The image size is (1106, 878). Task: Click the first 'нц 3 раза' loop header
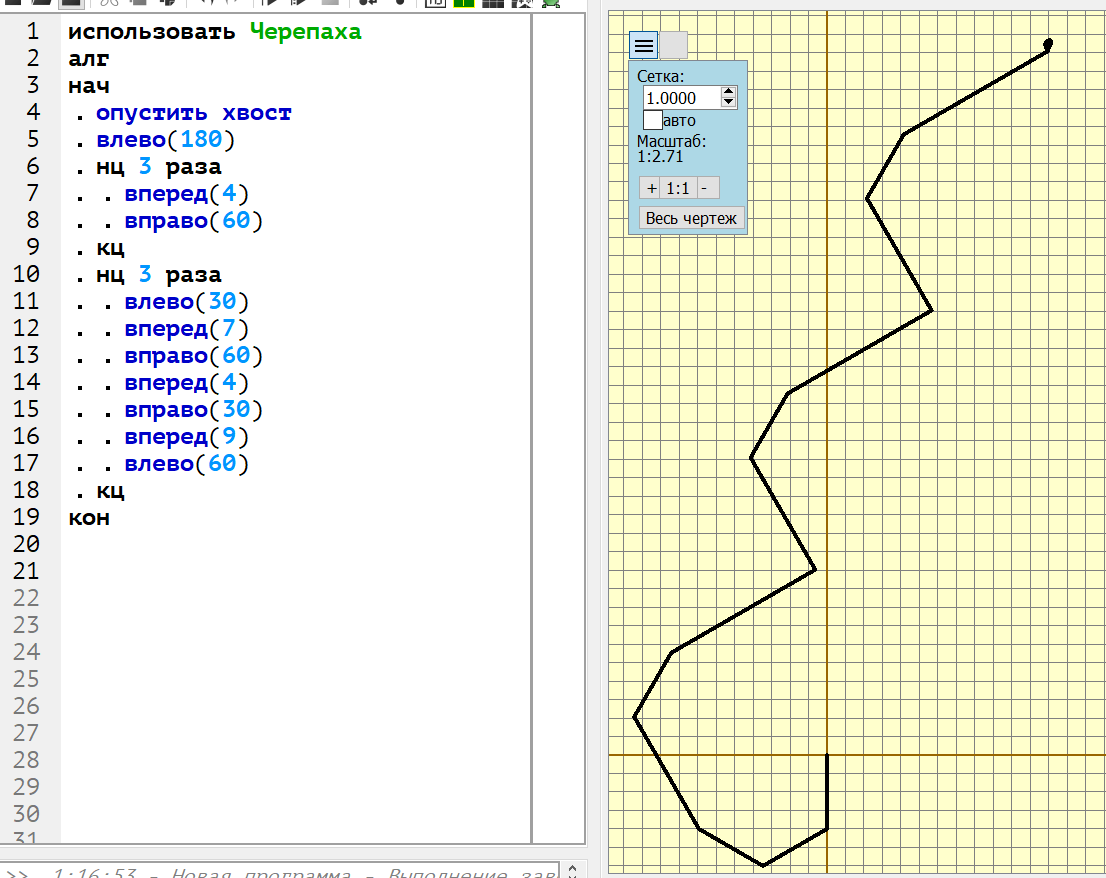(159, 166)
